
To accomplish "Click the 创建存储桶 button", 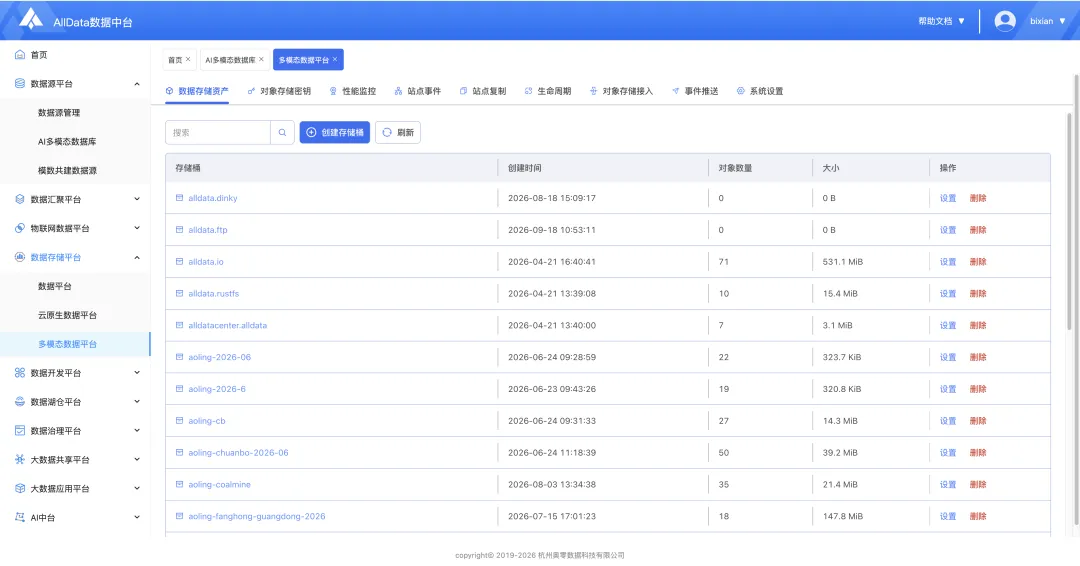I will pyautogui.click(x=335, y=132).
